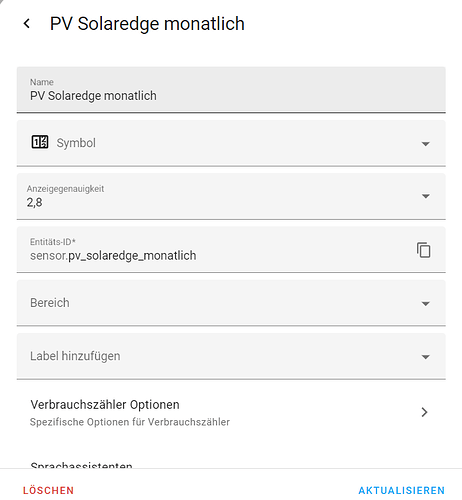Viewport: 462px width, 500px height.
Task: Save changes with AKTUALISIEREN
Action: point(402,490)
